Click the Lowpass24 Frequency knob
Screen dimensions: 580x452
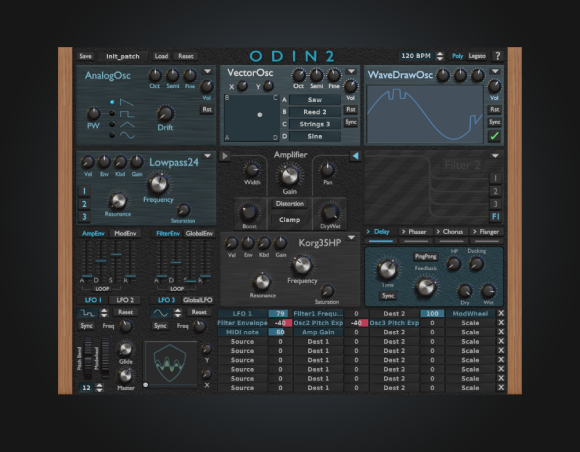(159, 184)
